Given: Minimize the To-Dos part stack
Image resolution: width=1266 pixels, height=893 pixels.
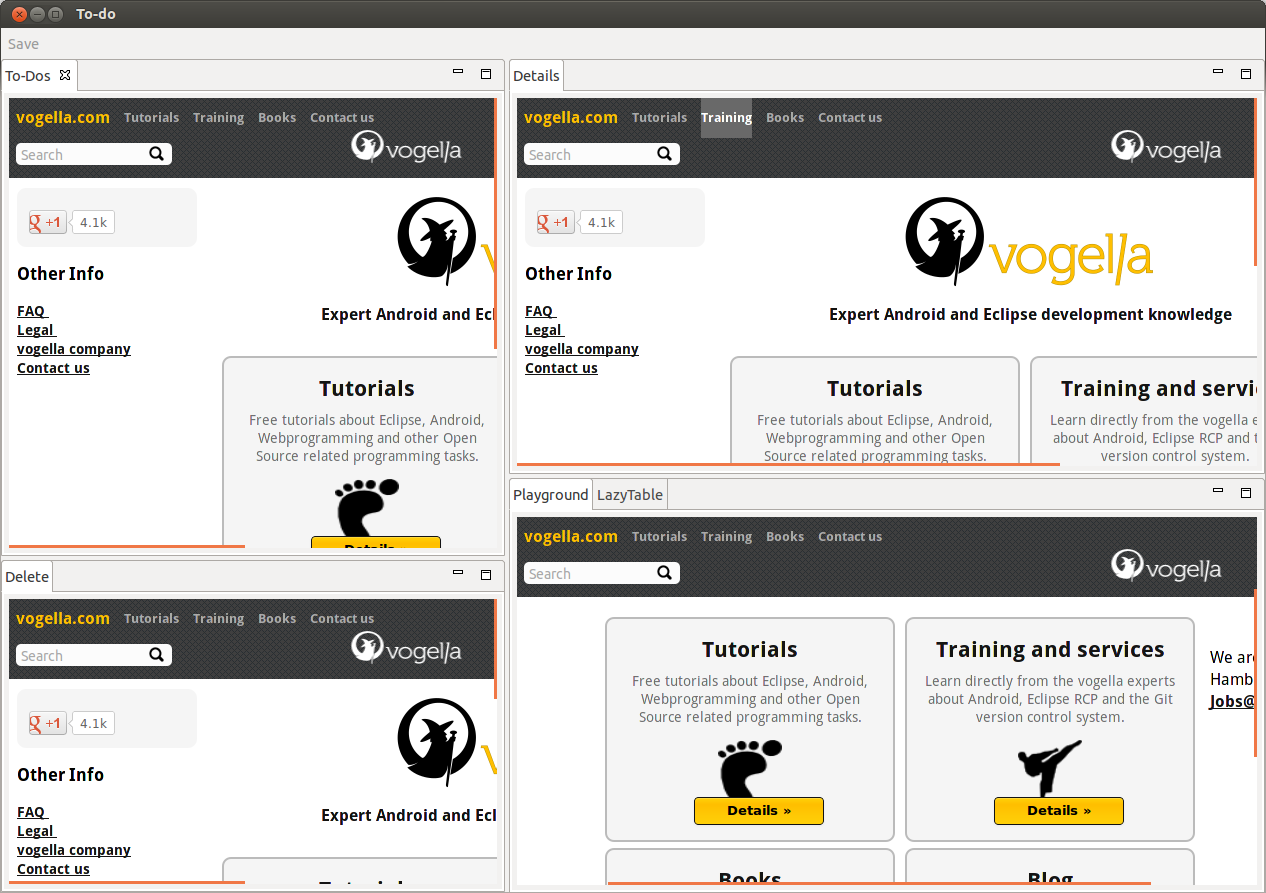Looking at the screenshot, I should 458,72.
